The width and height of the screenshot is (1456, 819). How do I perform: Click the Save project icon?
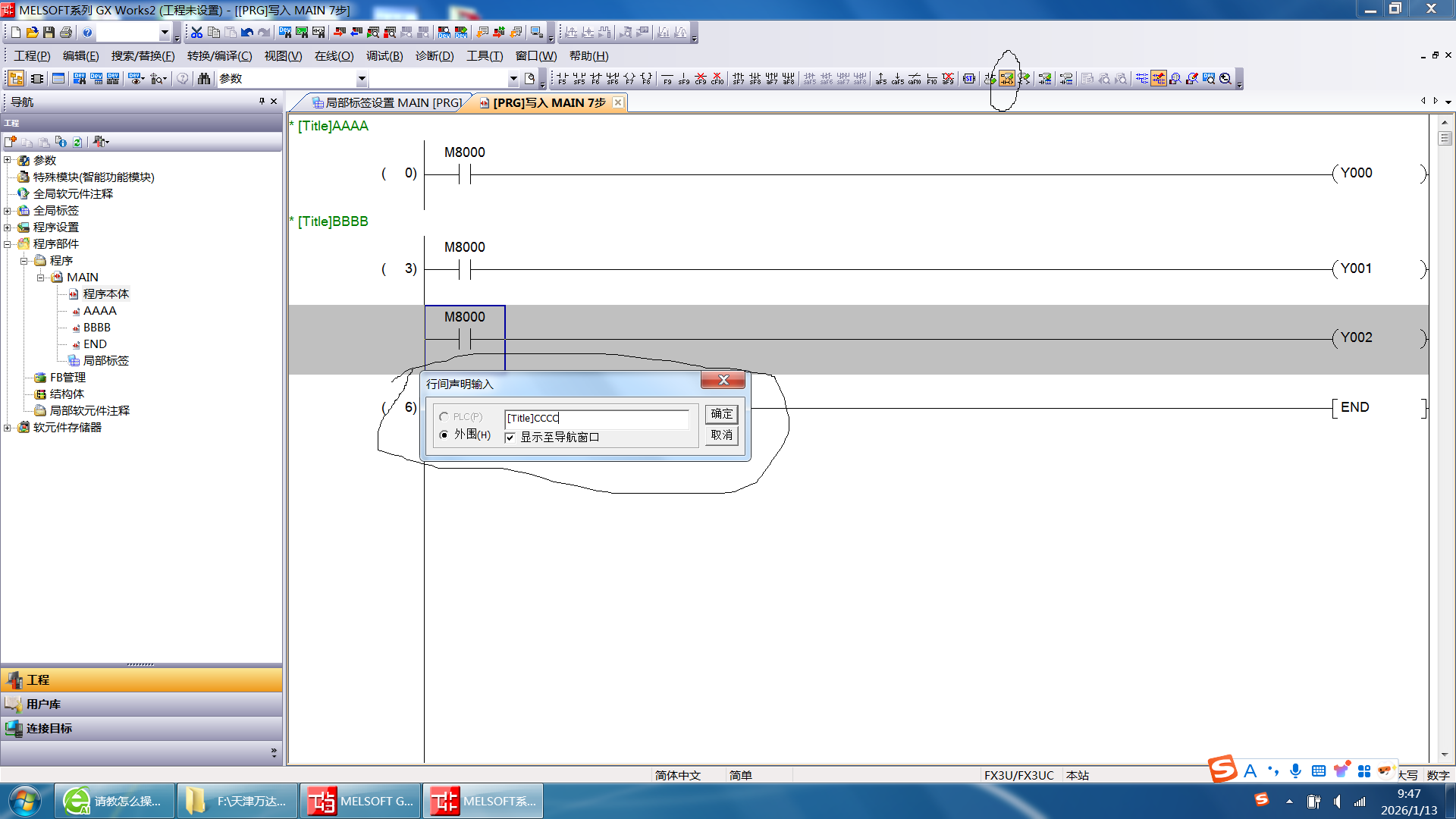(49, 33)
